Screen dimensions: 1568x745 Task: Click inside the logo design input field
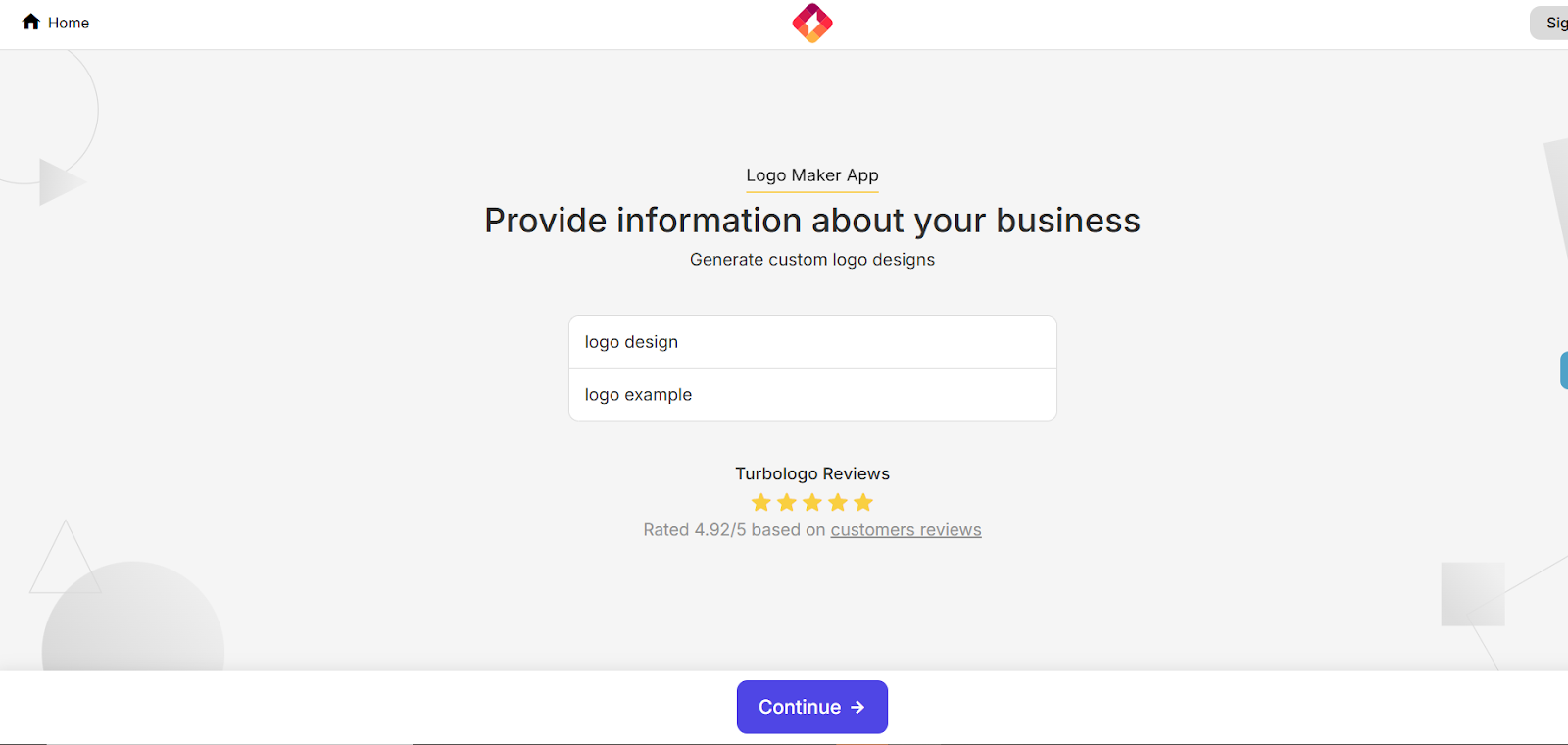point(811,341)
